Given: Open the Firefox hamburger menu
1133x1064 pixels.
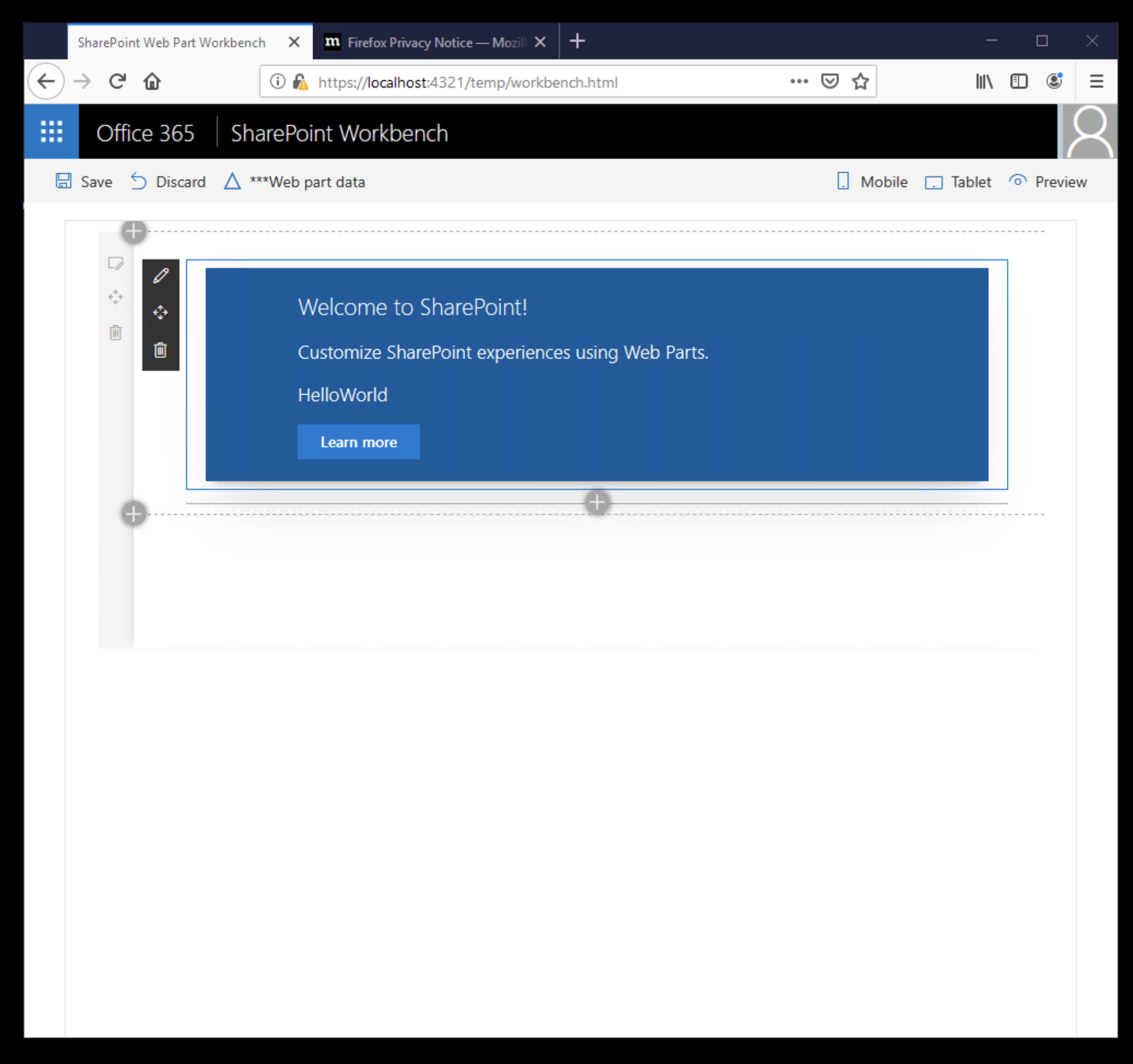Looking at the screenshot, I should click(x=1096, y=81).
